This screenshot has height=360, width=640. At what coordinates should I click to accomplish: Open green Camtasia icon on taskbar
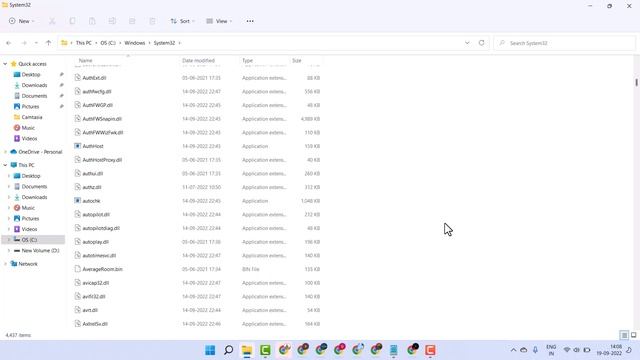pyautogui.click(x=265, y=350)
